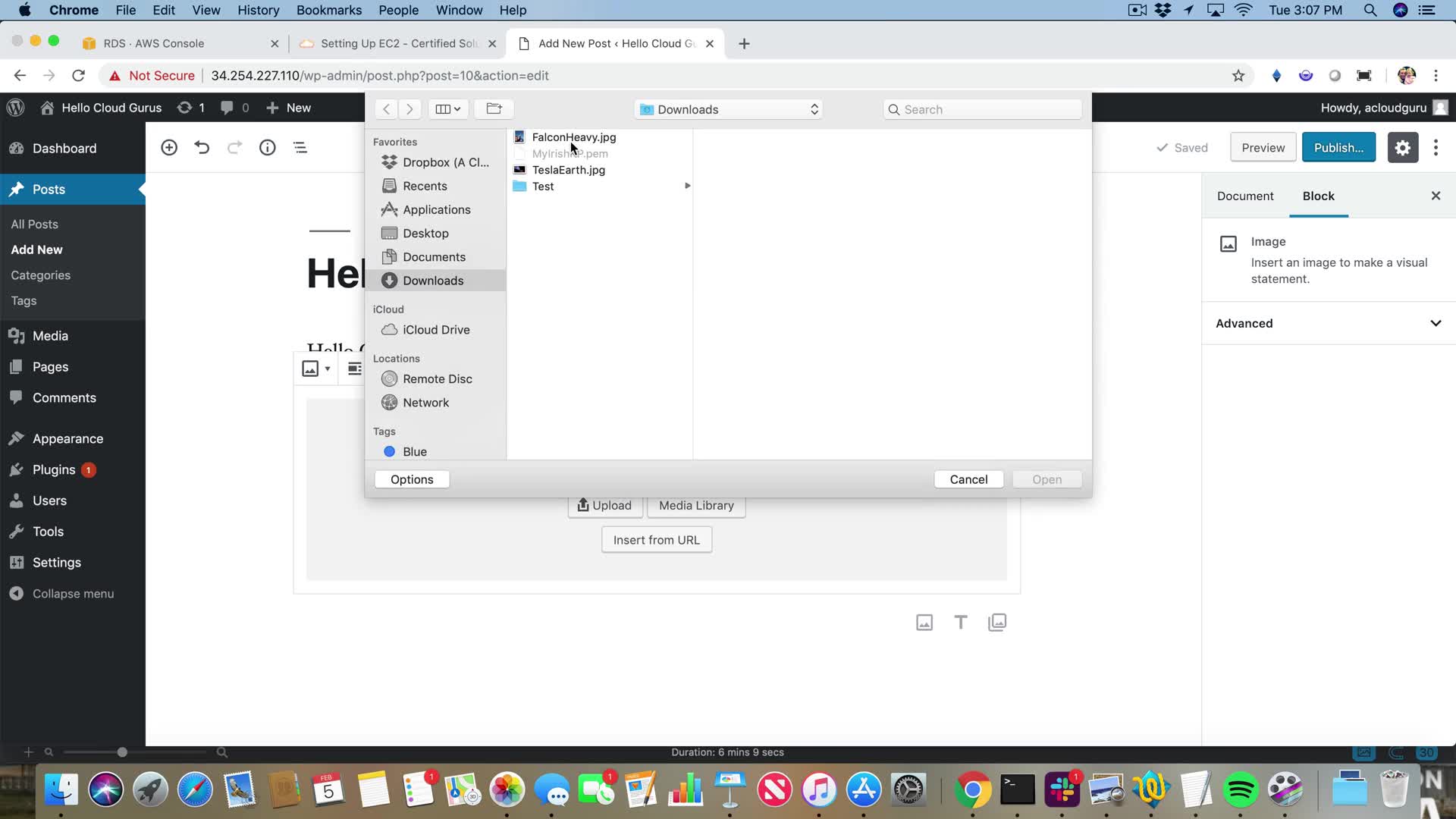Screen dimensions: 1456x819
Task: Switch to the Document tab
Action: [1245, 196]
